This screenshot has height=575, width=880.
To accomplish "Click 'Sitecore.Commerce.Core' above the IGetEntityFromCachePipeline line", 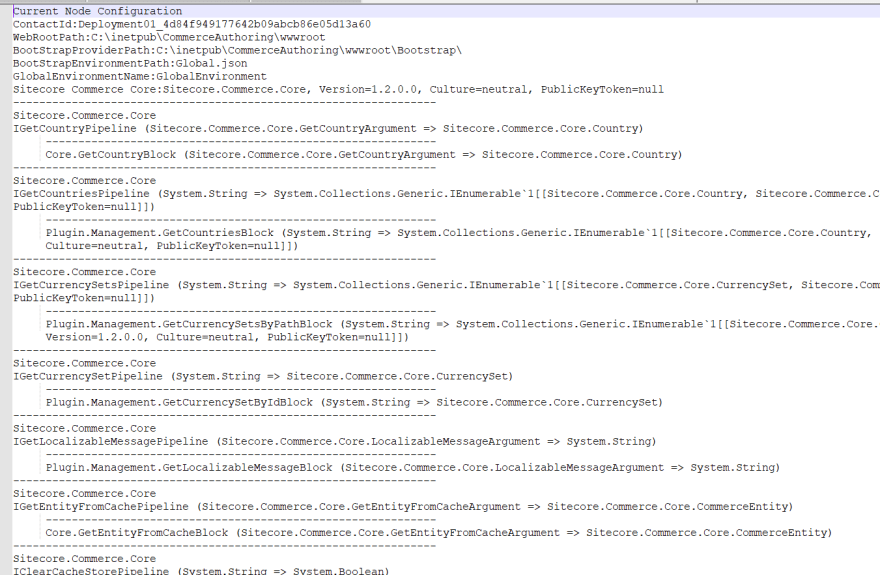I will tap(84, 494).
